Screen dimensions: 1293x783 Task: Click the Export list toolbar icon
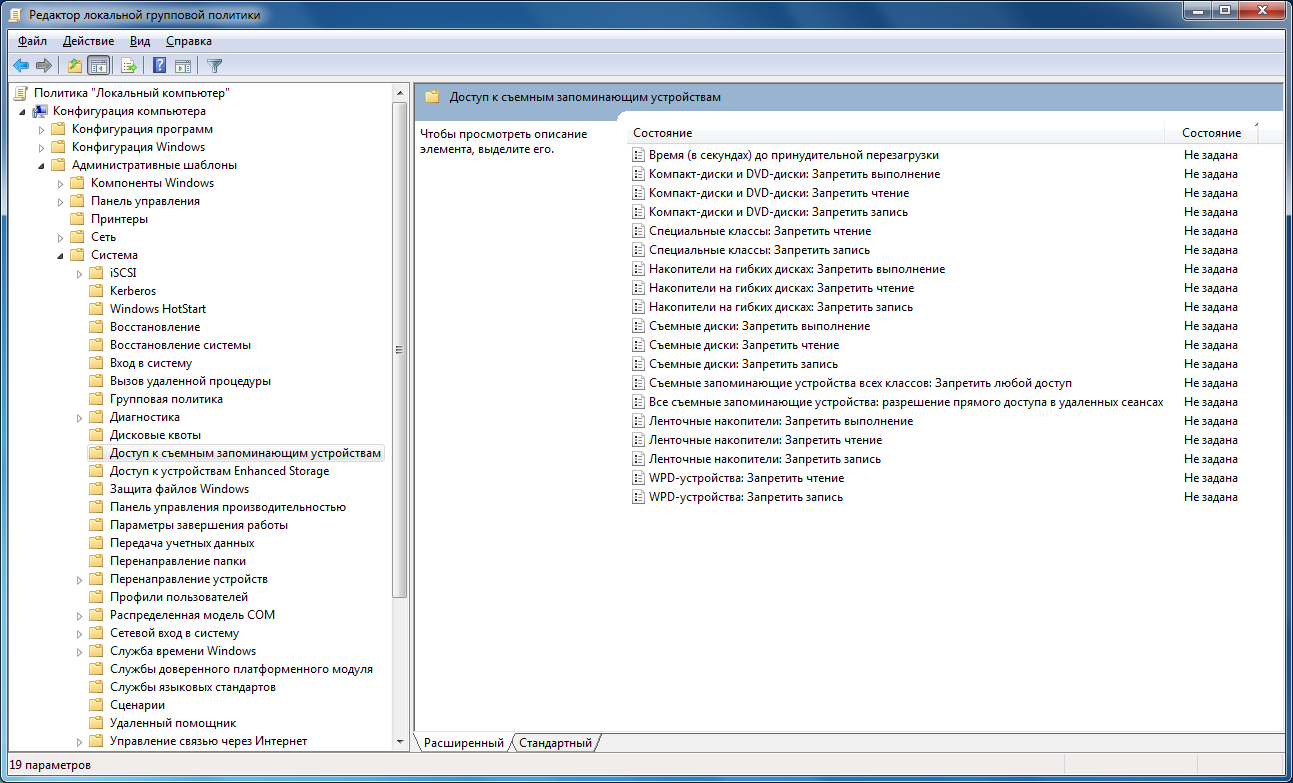tap(128, 66)
